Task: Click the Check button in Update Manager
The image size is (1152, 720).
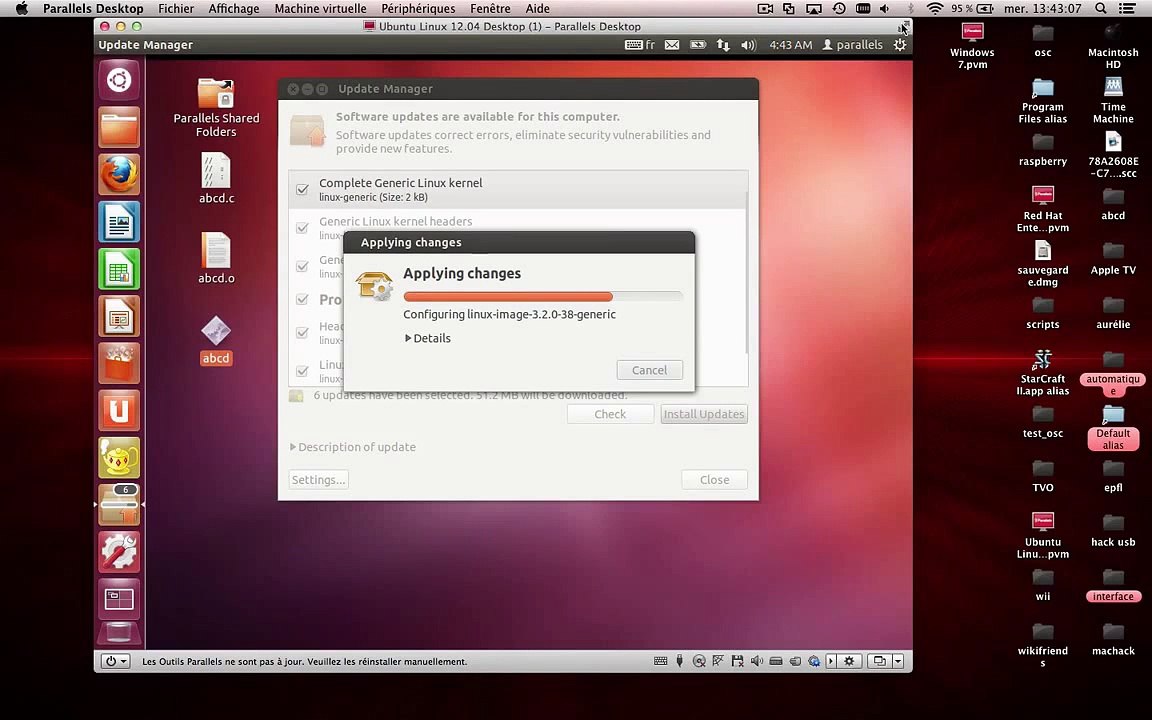Action: [x=610, y=414]
